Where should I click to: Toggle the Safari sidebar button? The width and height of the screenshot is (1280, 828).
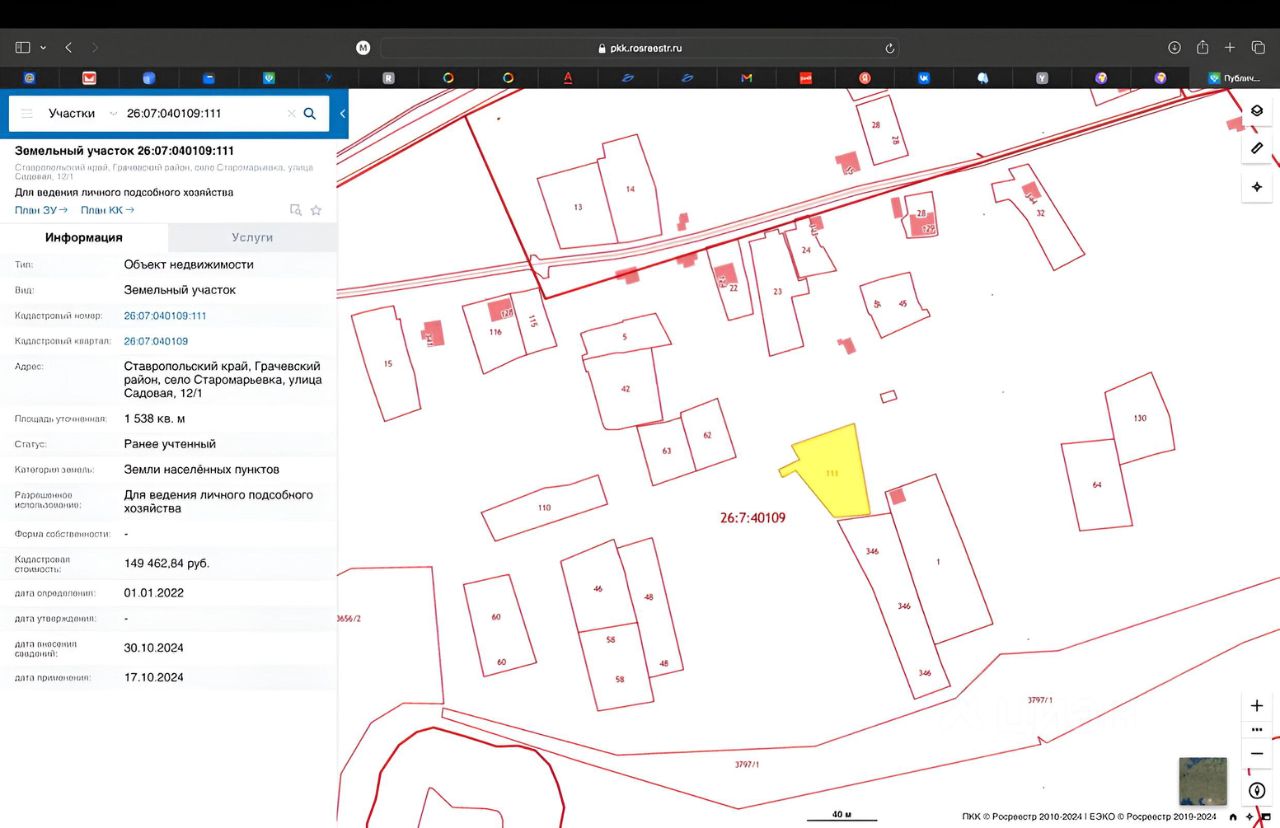23,47
